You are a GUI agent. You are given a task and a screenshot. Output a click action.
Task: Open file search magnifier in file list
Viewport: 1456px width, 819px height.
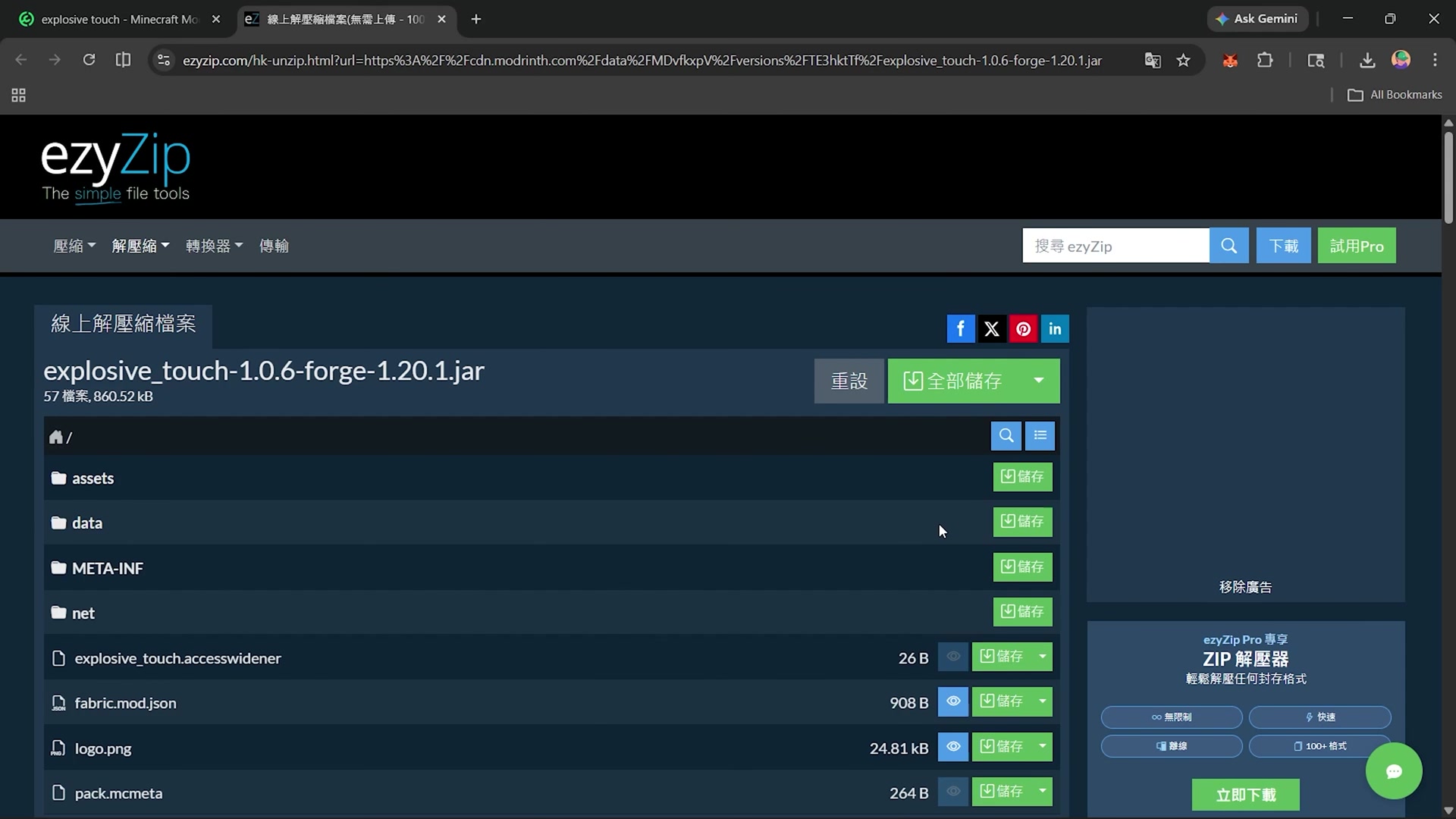[x=1006, y=436]
